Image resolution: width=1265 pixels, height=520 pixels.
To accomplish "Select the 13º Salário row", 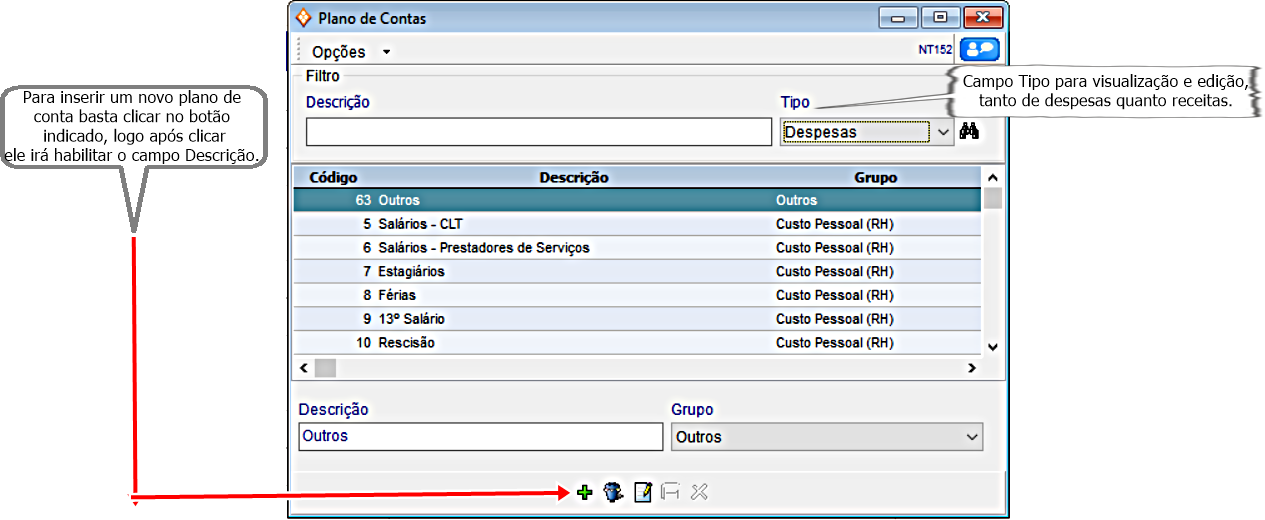I will pos(411,319).
